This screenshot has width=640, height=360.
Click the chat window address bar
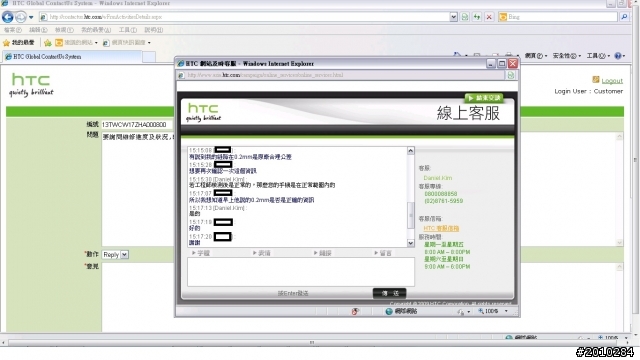point(341,75)
